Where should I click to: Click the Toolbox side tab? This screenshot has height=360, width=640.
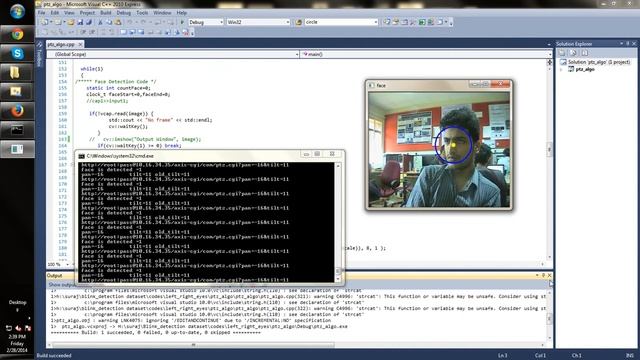(x=40, y=54)
